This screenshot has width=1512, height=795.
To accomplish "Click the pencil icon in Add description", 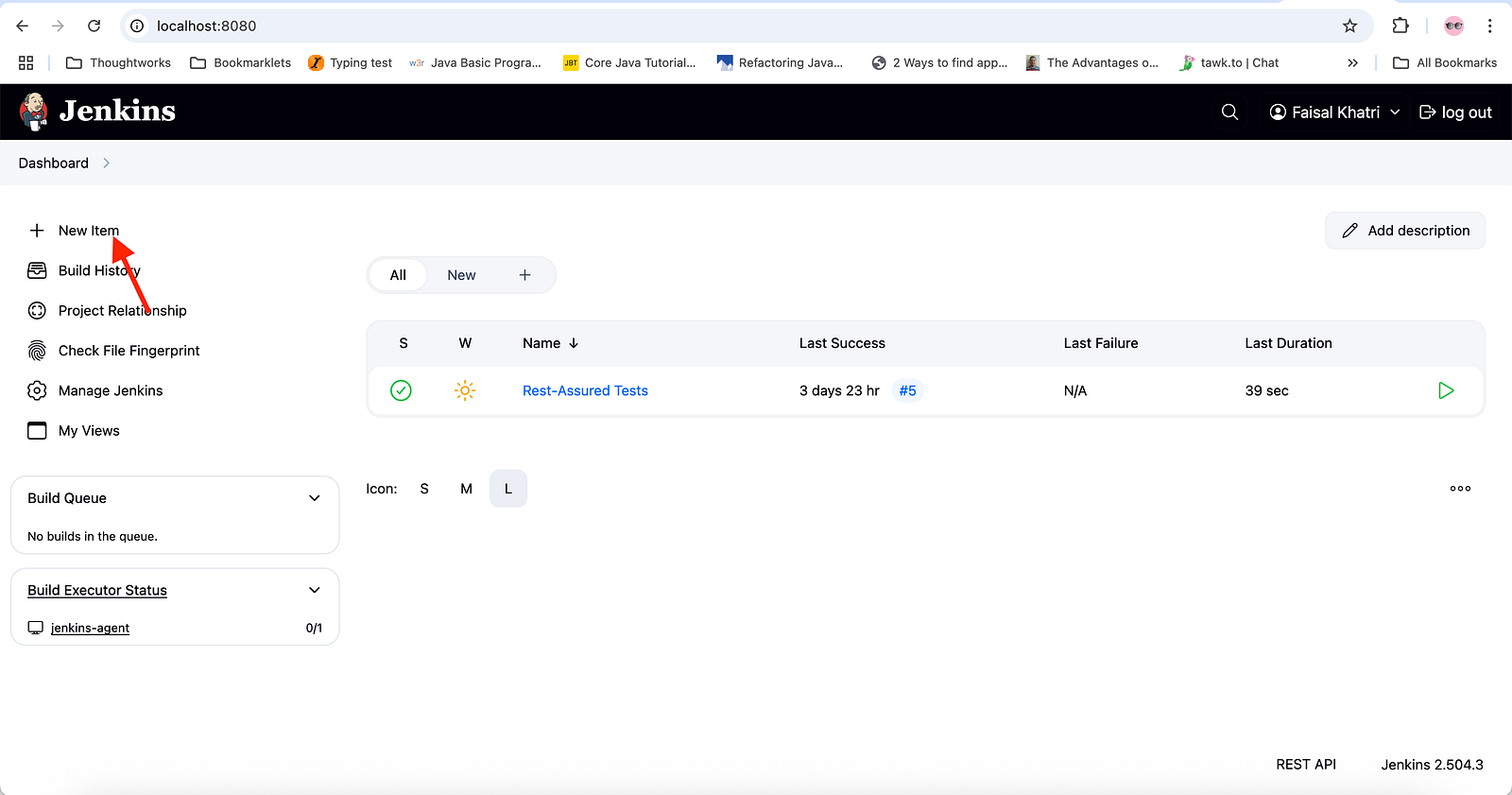I will [1350, 231].
